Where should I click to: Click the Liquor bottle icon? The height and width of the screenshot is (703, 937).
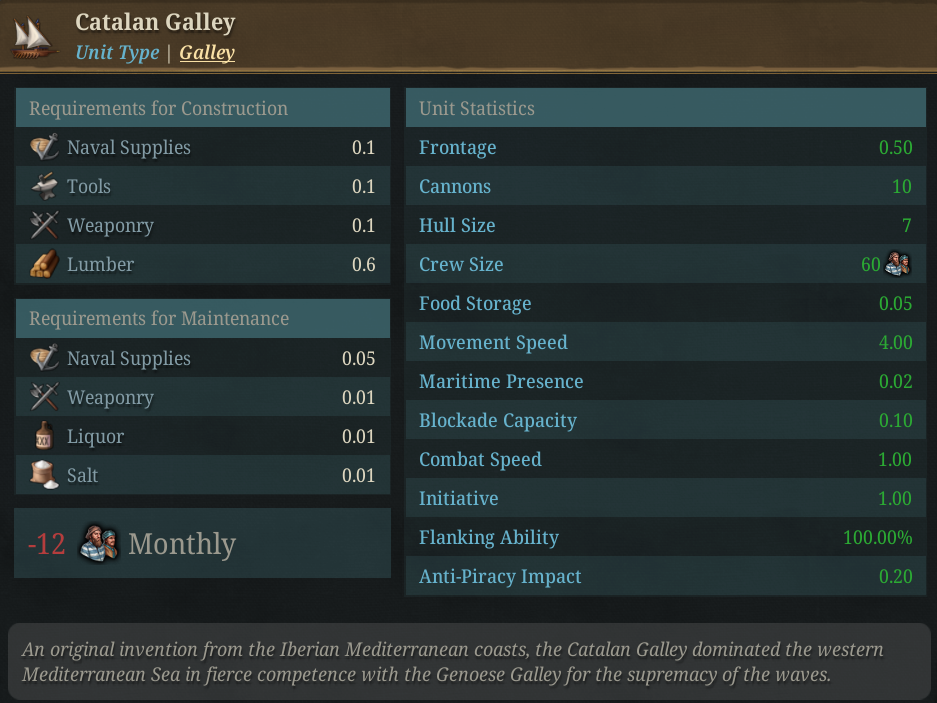click(44, 437)
